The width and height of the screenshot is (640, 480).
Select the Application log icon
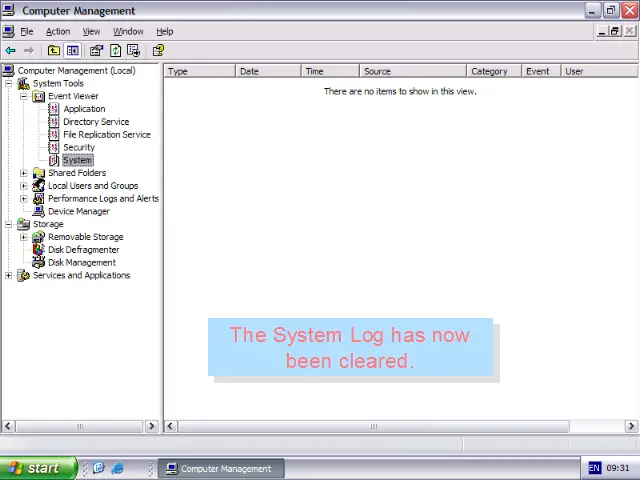point(53,109)
